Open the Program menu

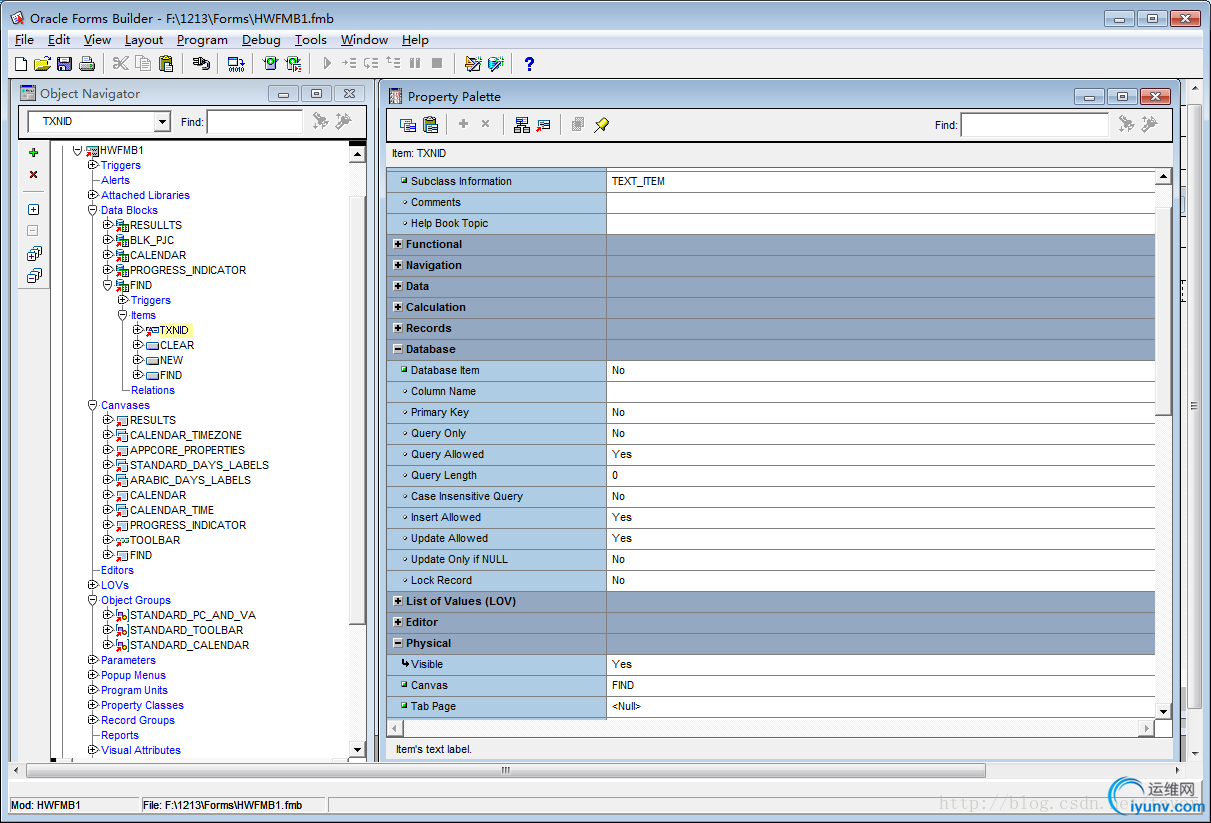click(202, 40)
